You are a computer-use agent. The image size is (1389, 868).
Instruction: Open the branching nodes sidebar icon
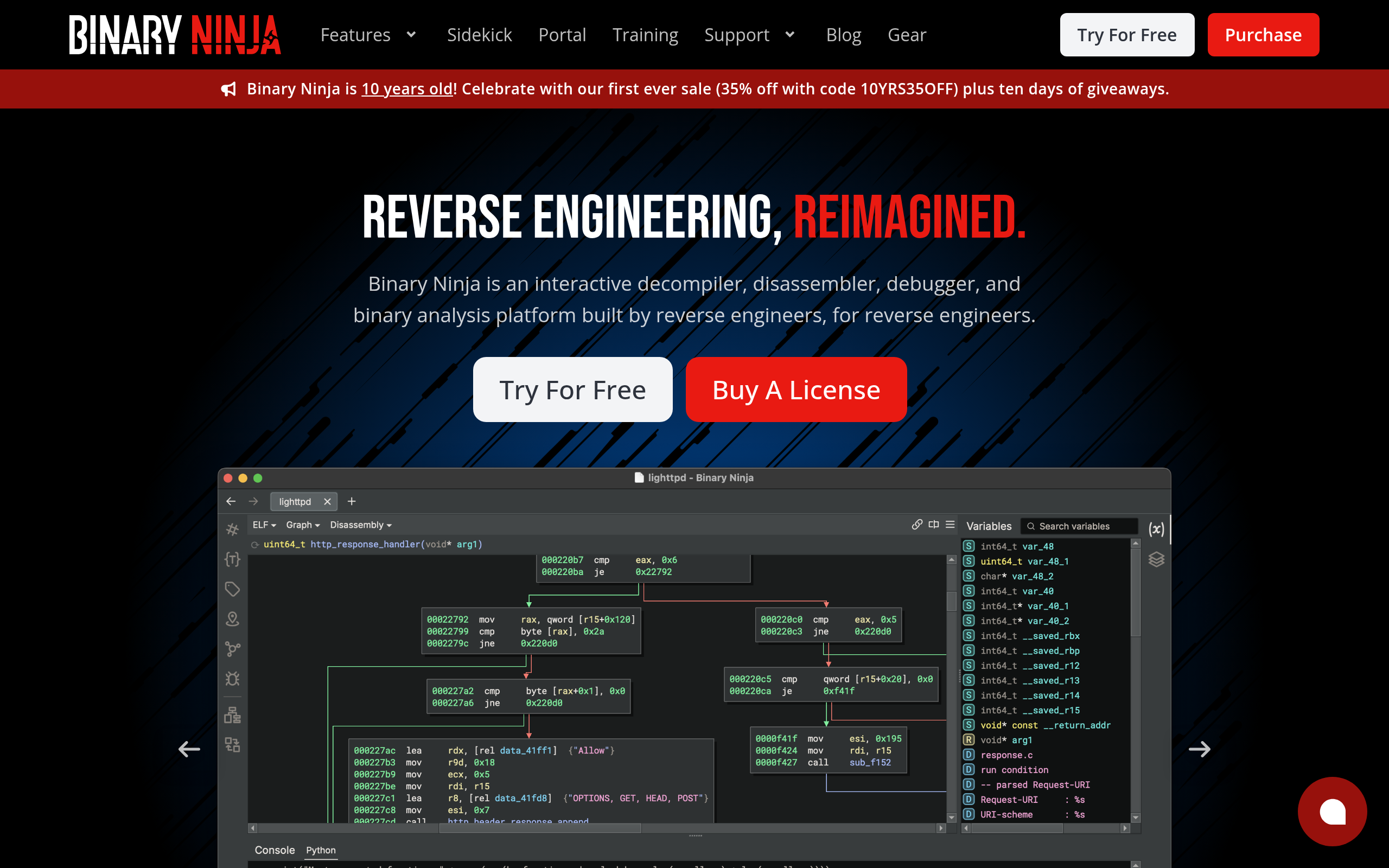click(232, 649)
